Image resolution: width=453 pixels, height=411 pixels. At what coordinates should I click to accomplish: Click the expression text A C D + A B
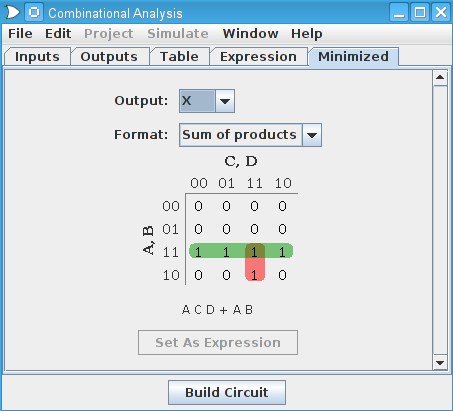point(217,310)
